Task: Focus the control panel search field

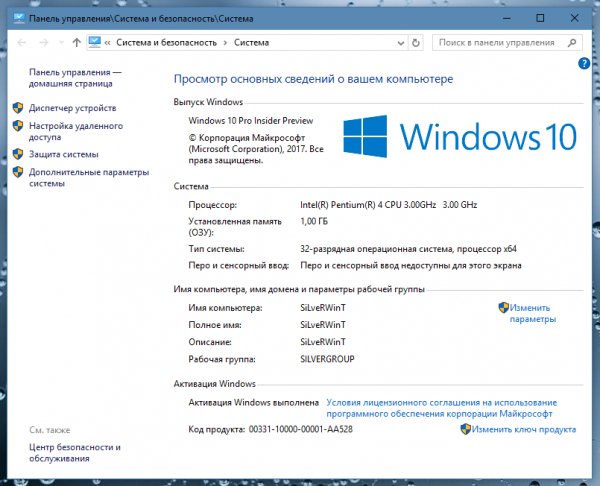Action: (507, 42)
